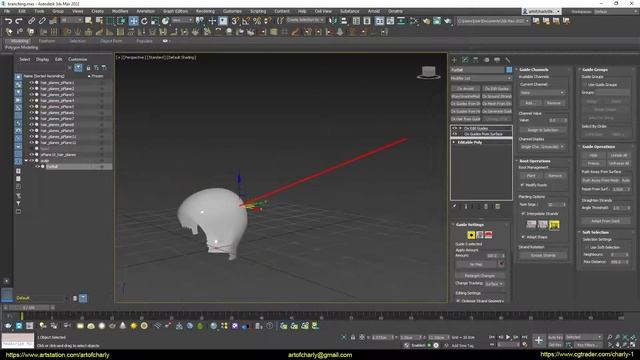
Task: Collapse the Root Operations rollout
Action: 534,161
